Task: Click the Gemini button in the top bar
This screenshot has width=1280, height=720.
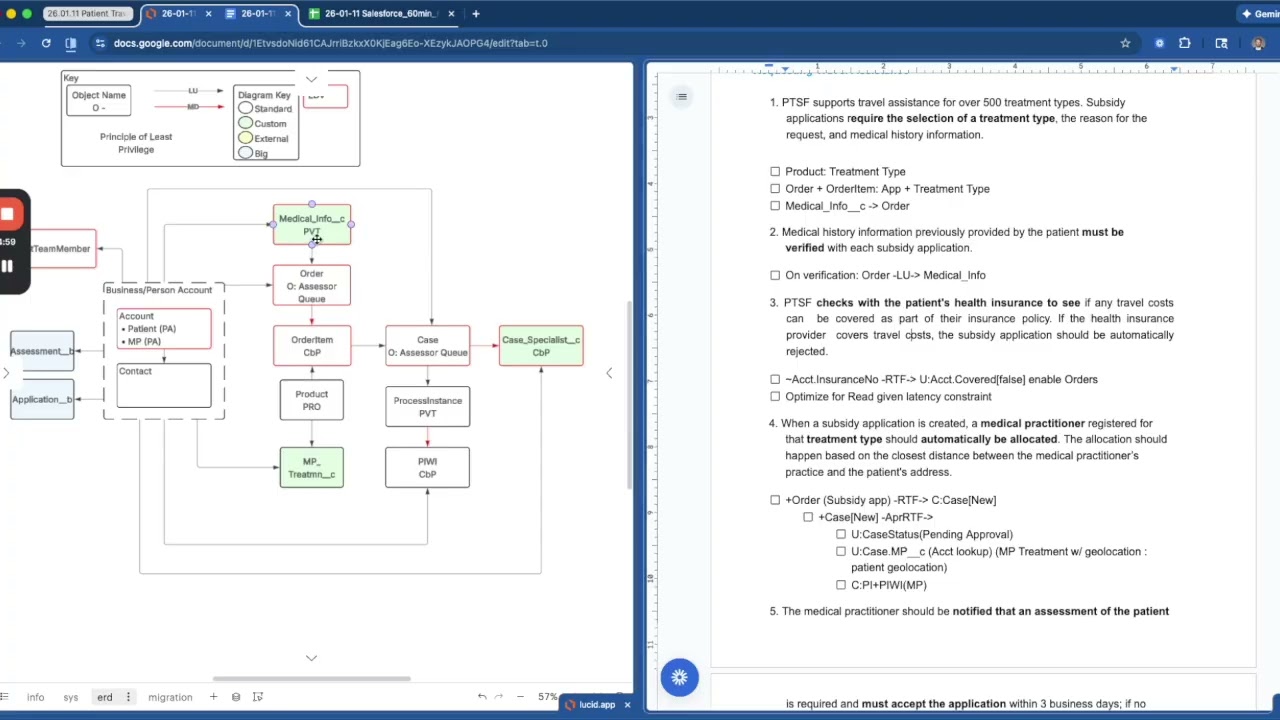Action: [1259, 14]
